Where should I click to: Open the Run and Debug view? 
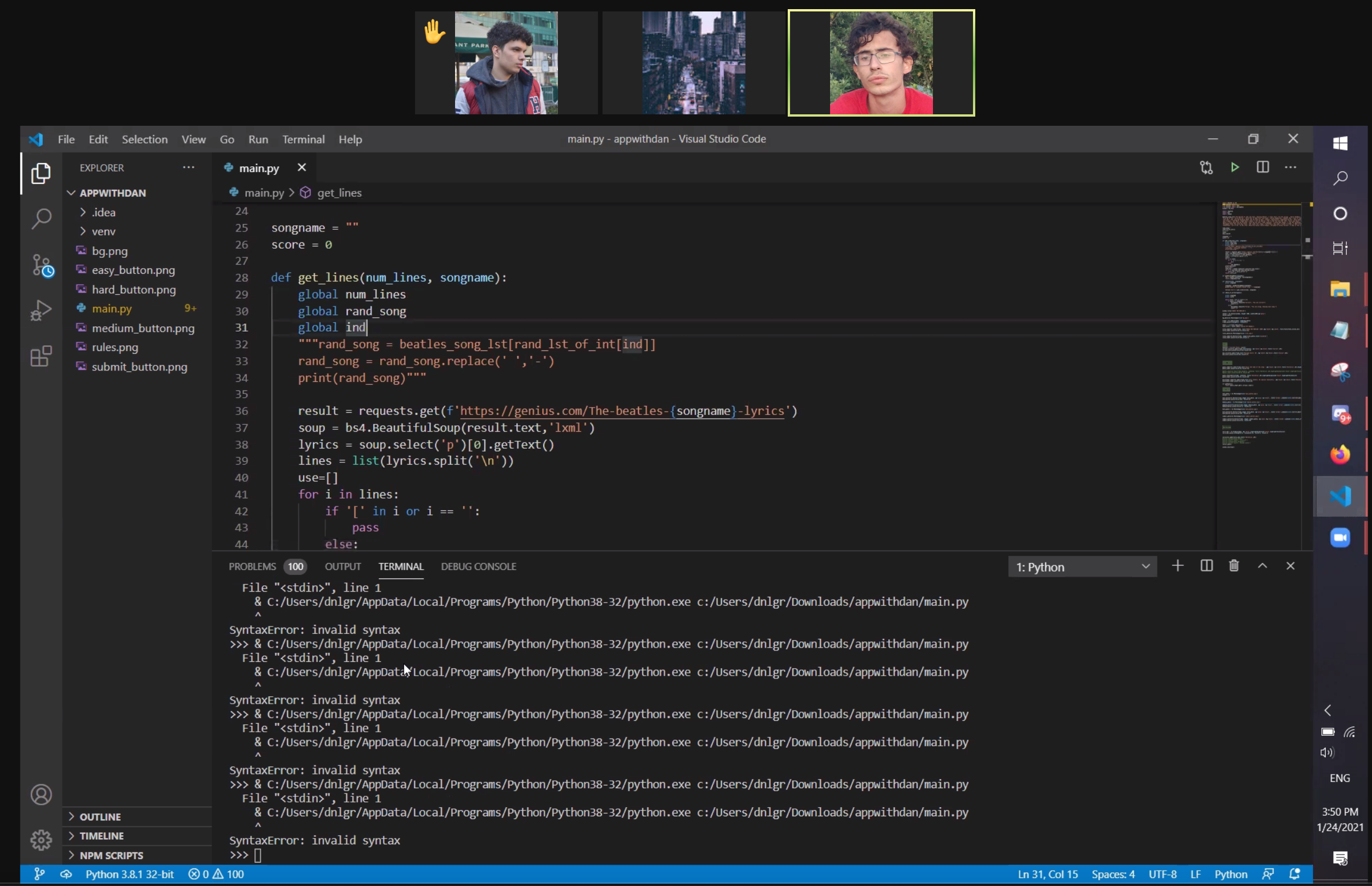(x=41, y=310)
